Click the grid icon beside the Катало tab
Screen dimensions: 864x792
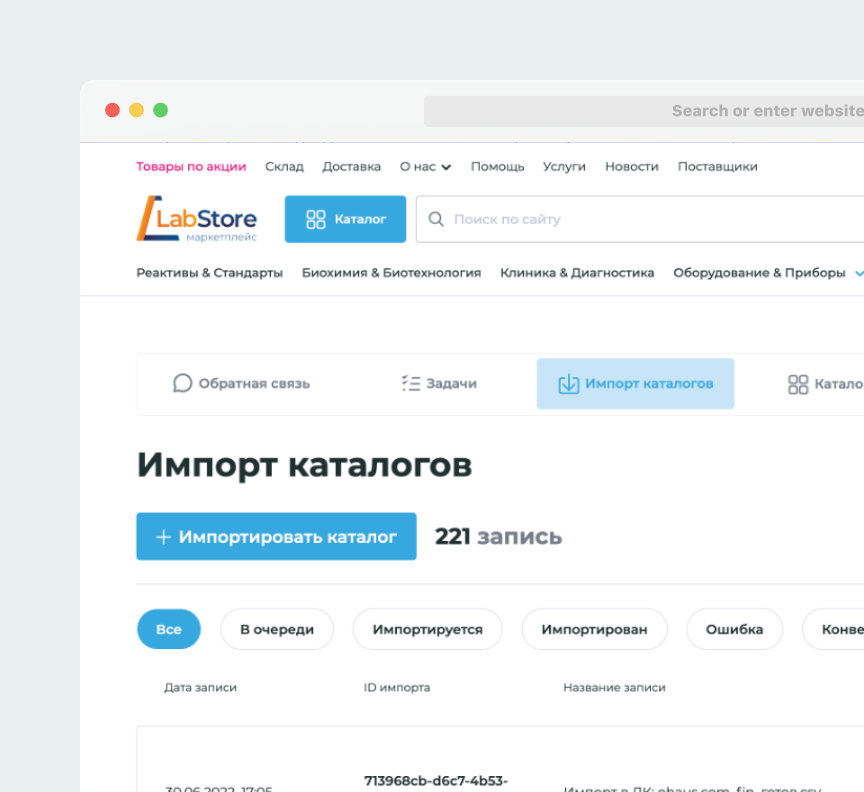(798, 384)
